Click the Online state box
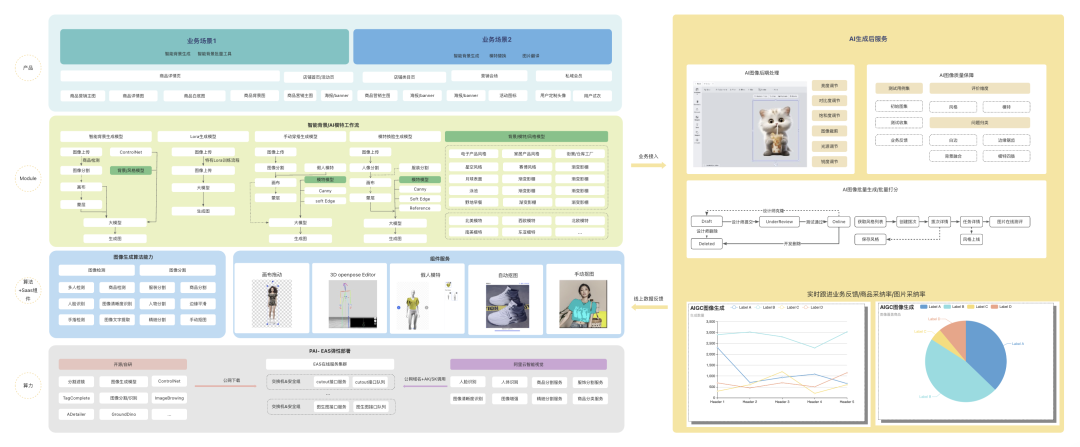1080x447 pixels. [838, 222]
